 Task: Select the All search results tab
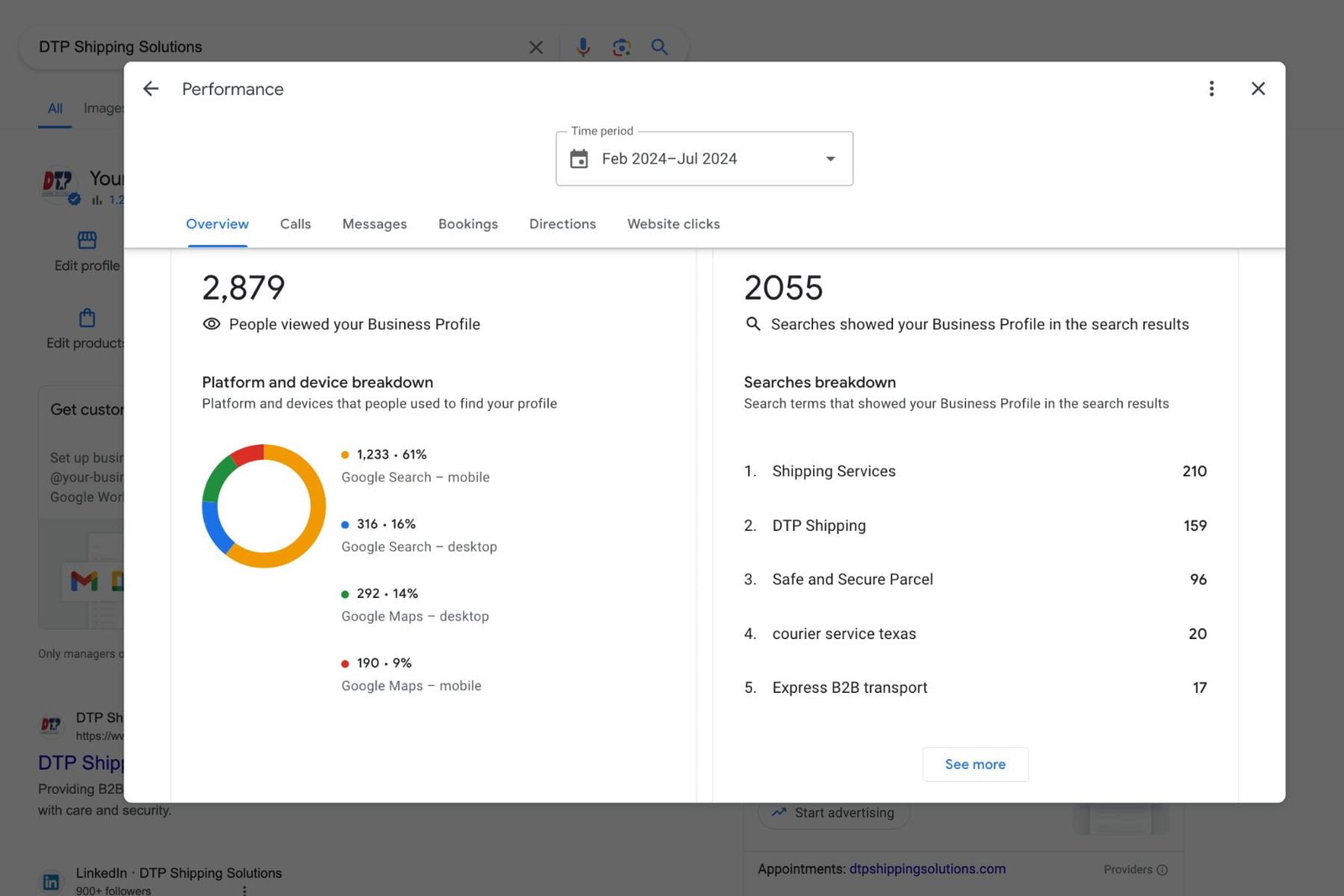click(x=55, y=108)
